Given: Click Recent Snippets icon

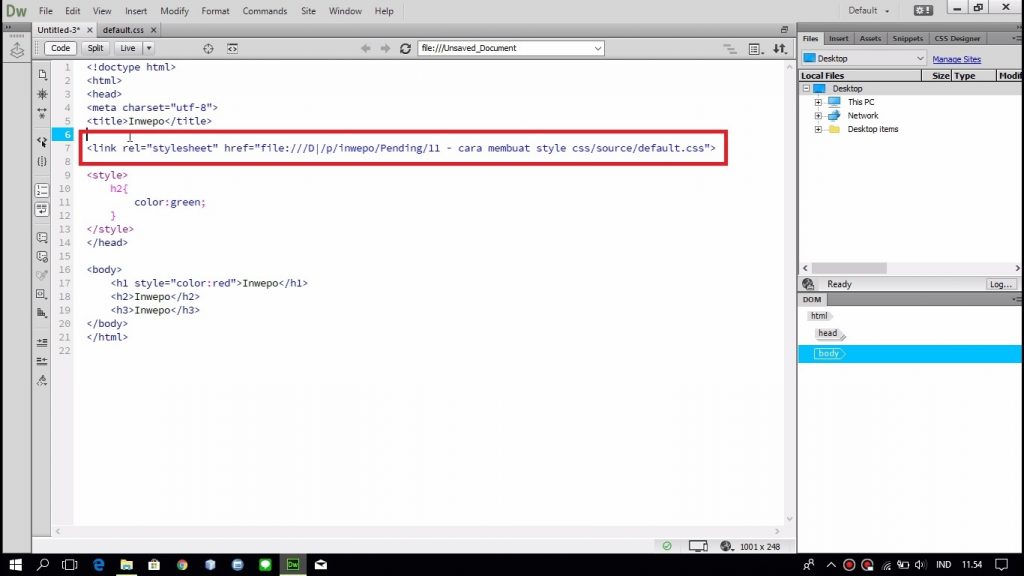Looking at the screenshot, I should (42, 295).
